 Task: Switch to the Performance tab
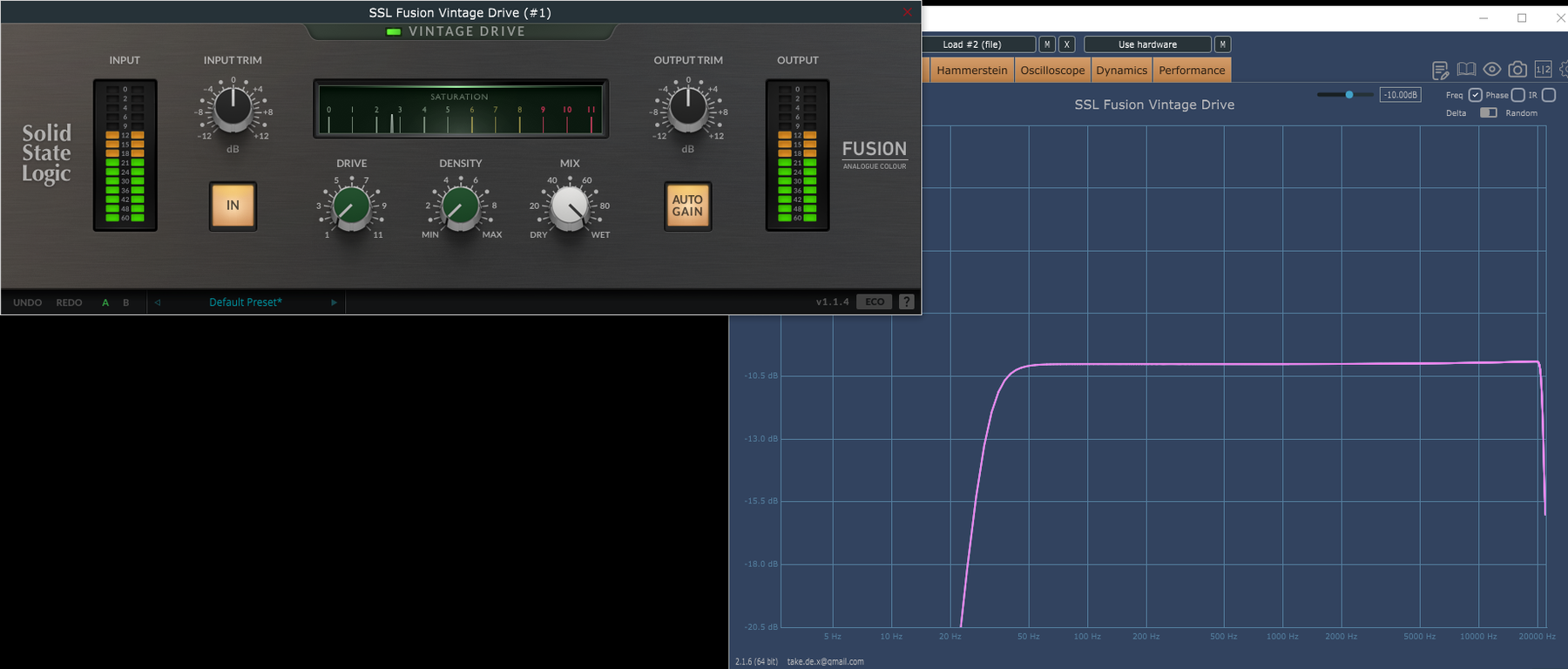pyautogui.click(x=1192, y=71)
